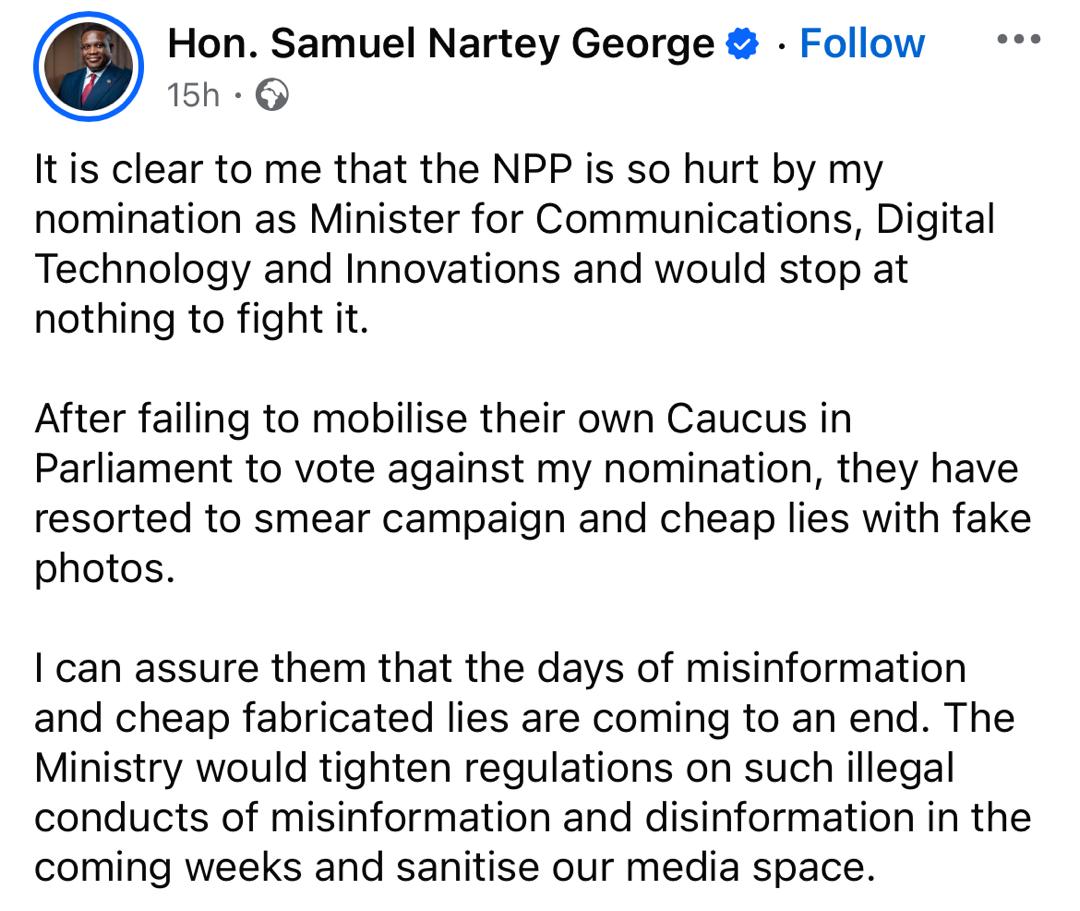Click the blue verified badge icon
This screenshot has width=1080, height=911.
[x=742, y=44]
